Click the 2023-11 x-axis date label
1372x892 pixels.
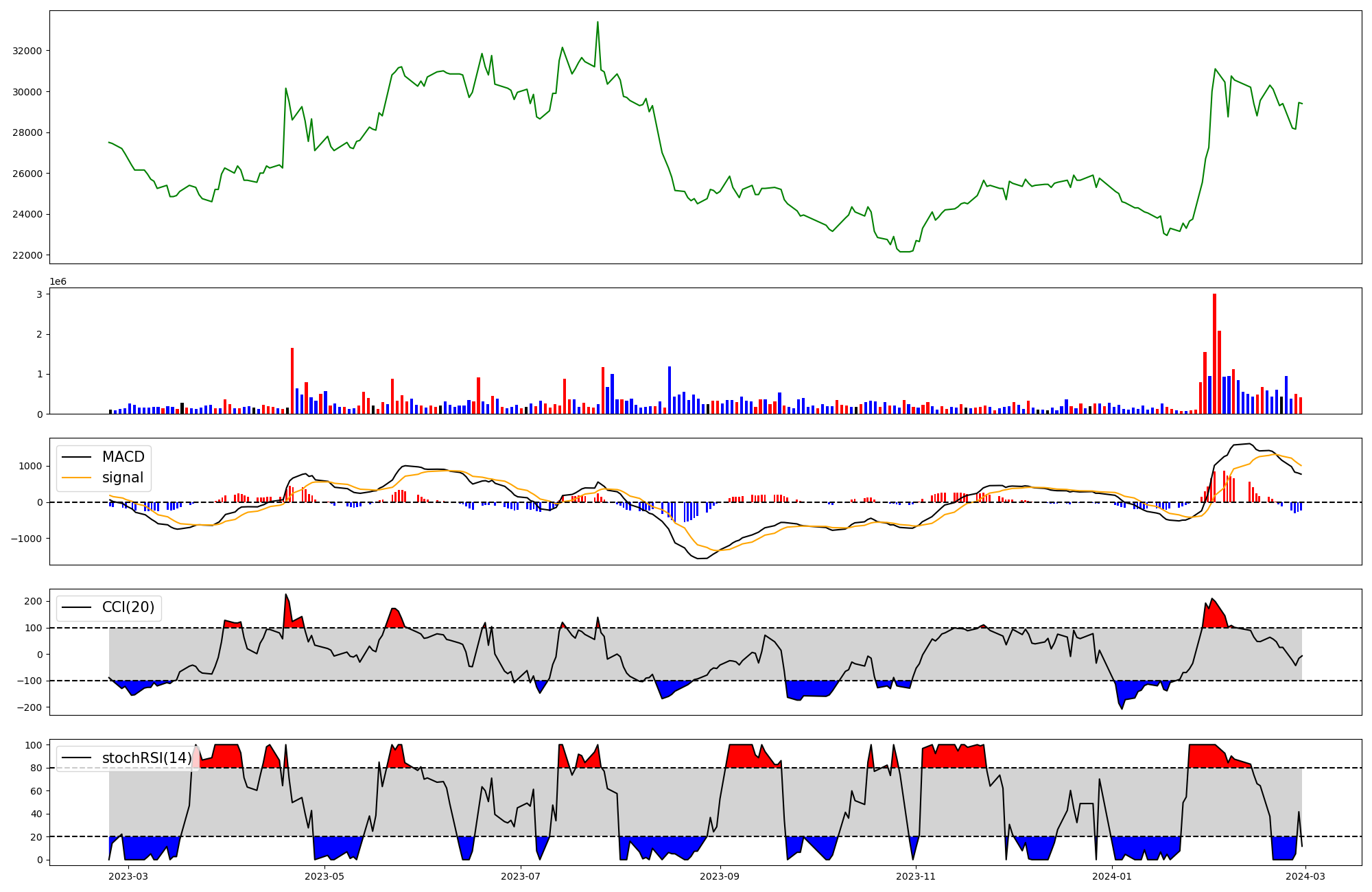[x=916, y=876]
